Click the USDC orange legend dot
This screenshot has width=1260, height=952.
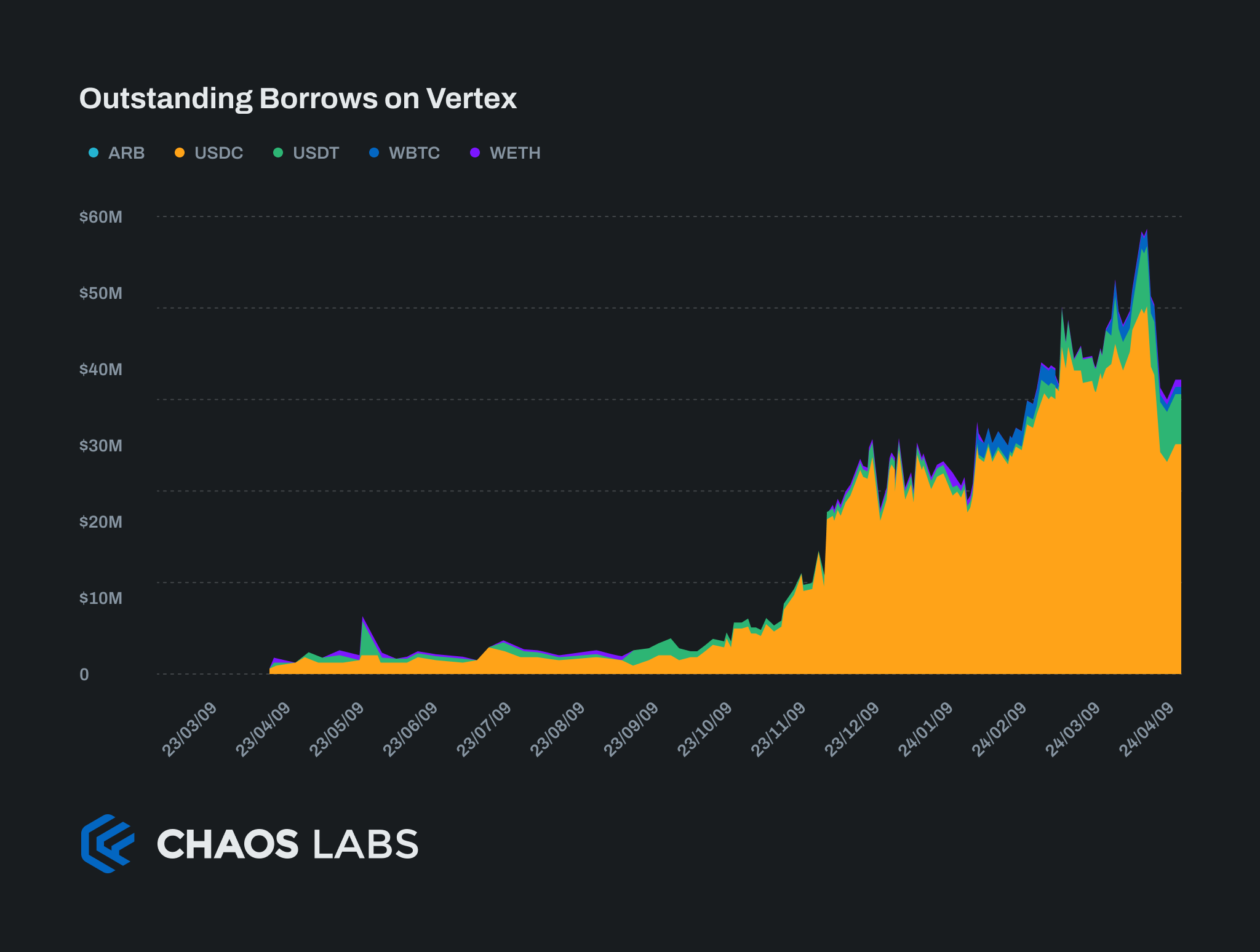180,153
